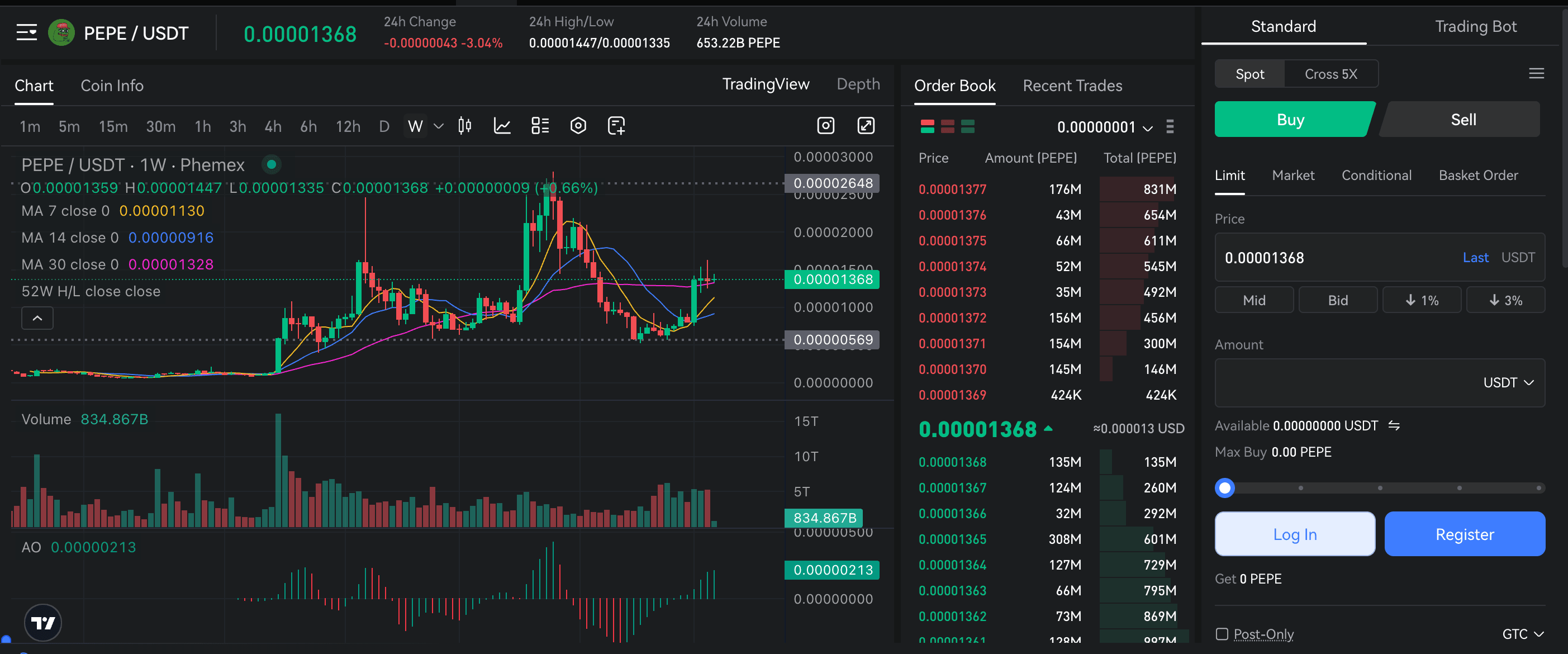This screenshot has height=654, width=1568.
Task: Expand the timeframe dropdown next to W
Action: [438, 126]
